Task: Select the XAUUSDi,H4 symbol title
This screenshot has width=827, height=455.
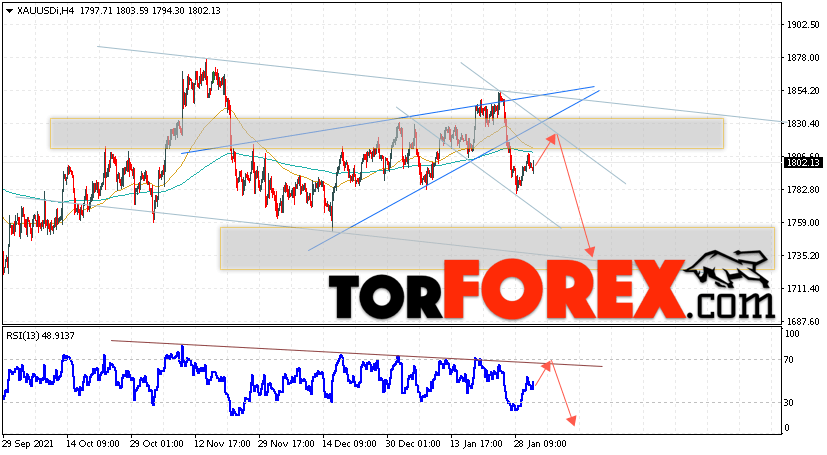Action: tap(45, 11)
